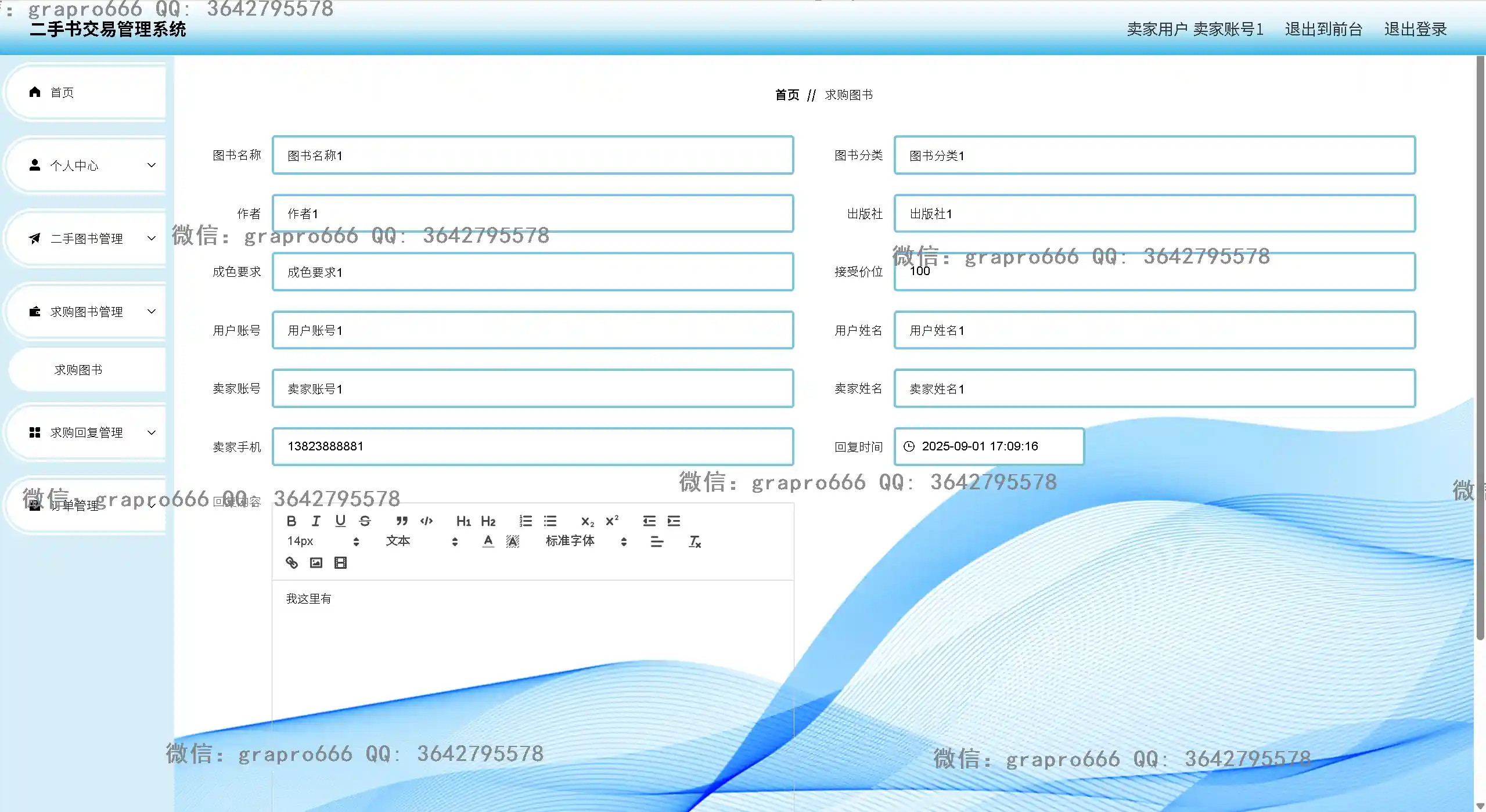Insert a blockquote in the editor
1486x812 pixels.
[x=401, y=521]
